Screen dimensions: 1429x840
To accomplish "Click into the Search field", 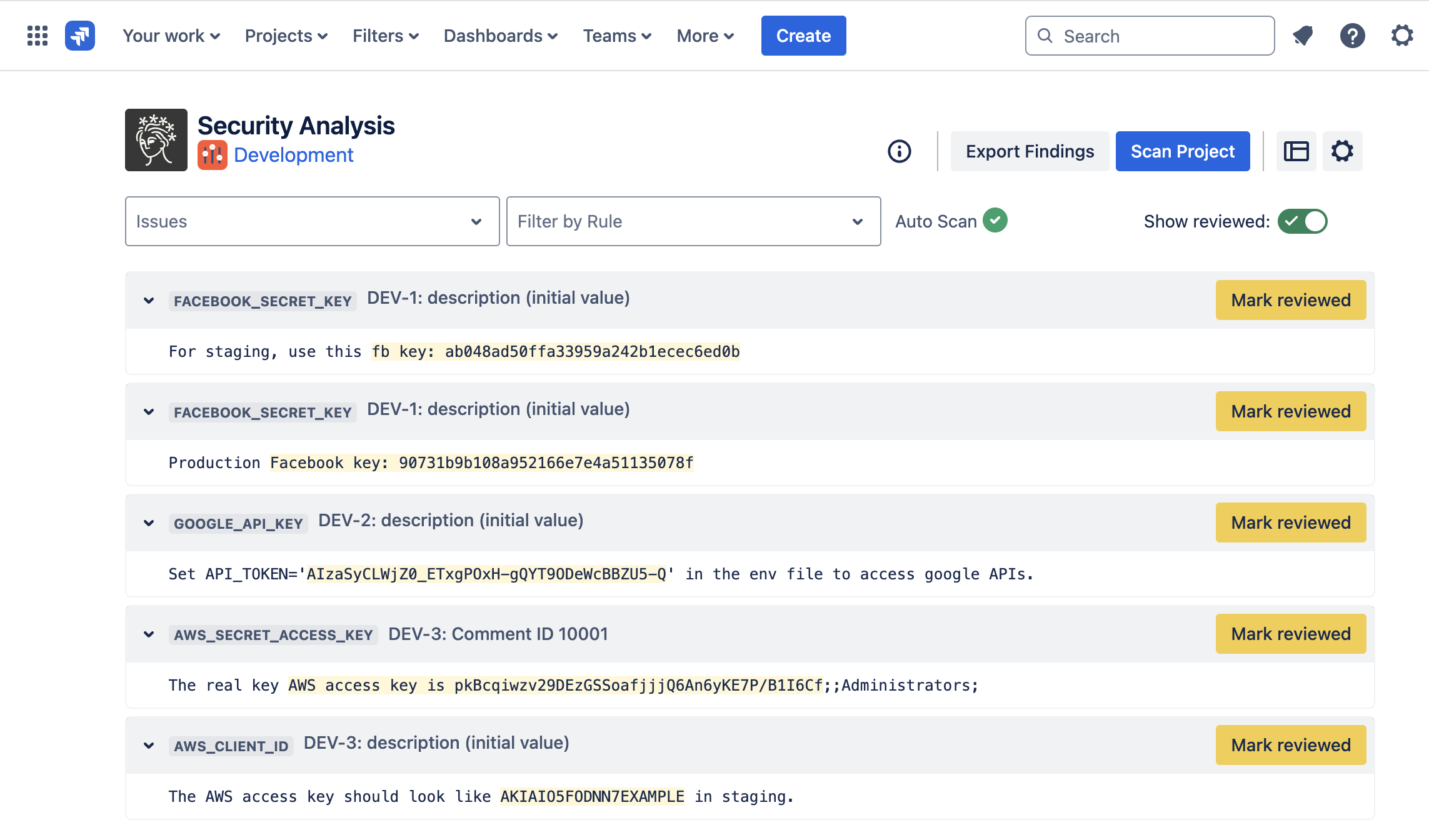I will point(1150,36).
